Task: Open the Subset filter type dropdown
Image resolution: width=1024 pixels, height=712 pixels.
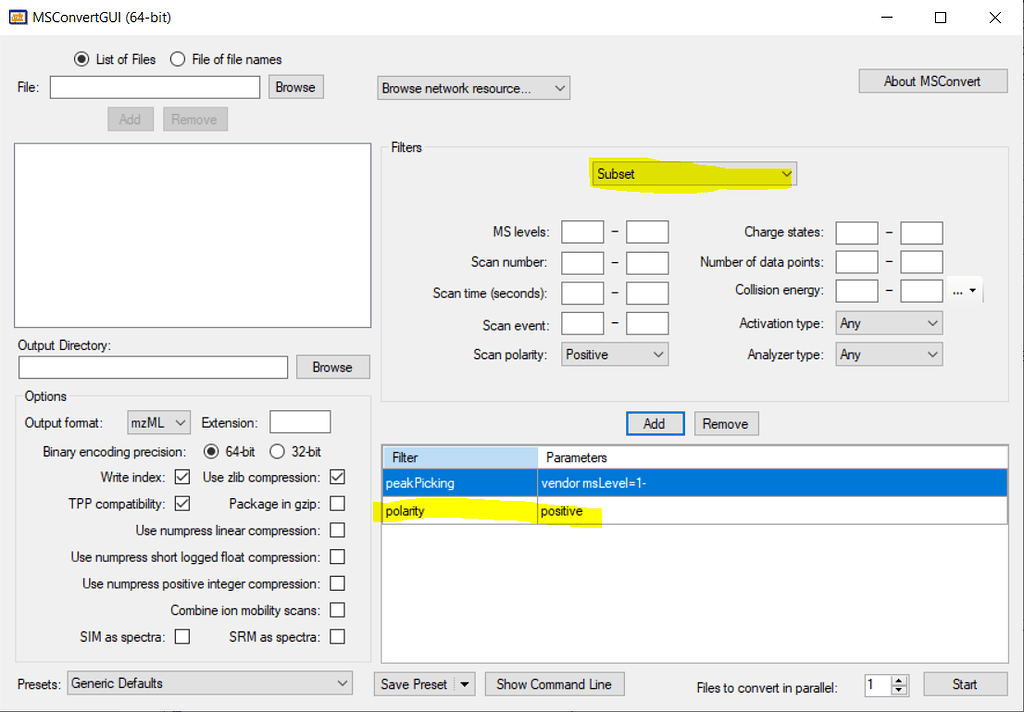Action: pos(694,174)
